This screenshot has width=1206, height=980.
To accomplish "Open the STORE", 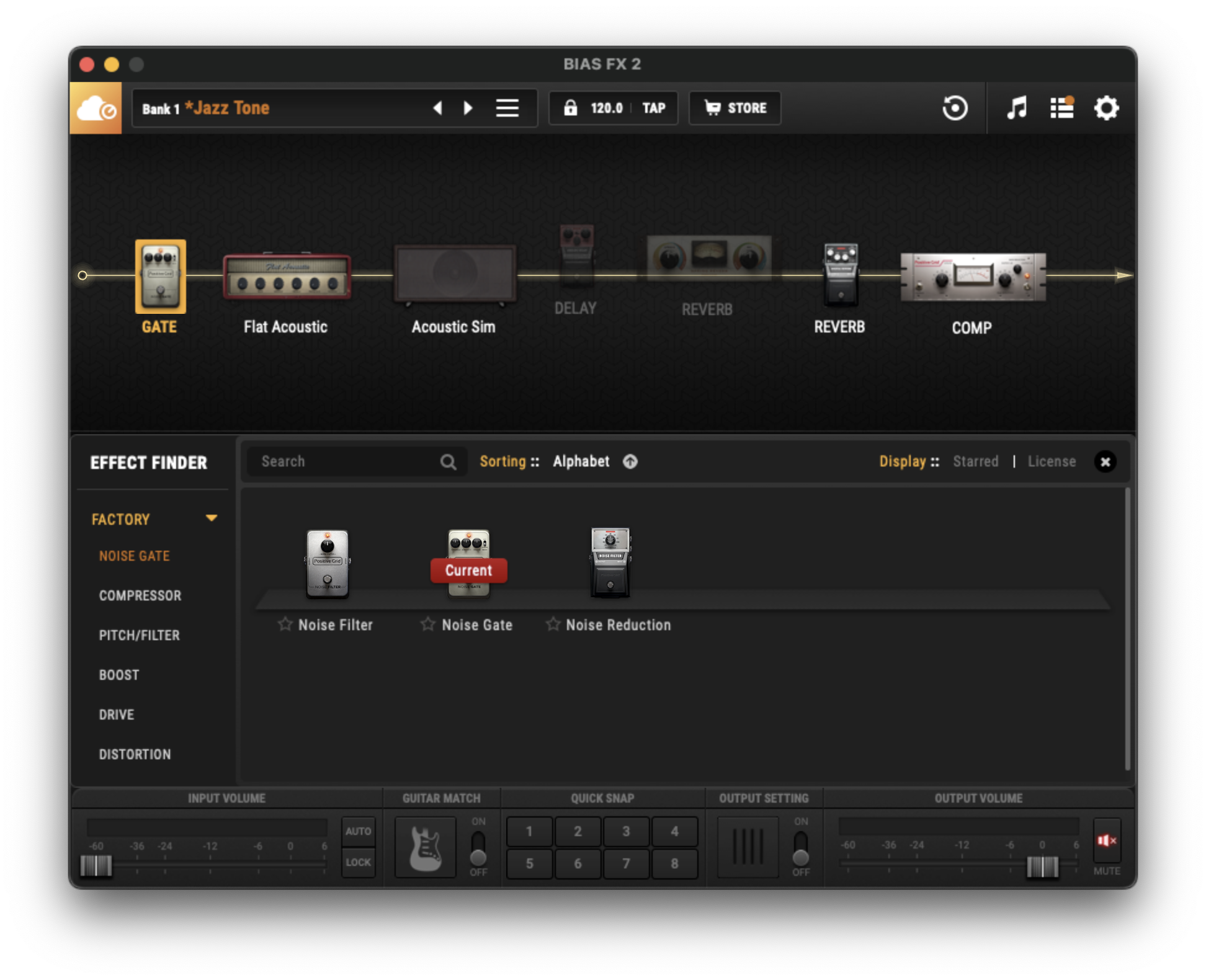I will click(735, 108).
